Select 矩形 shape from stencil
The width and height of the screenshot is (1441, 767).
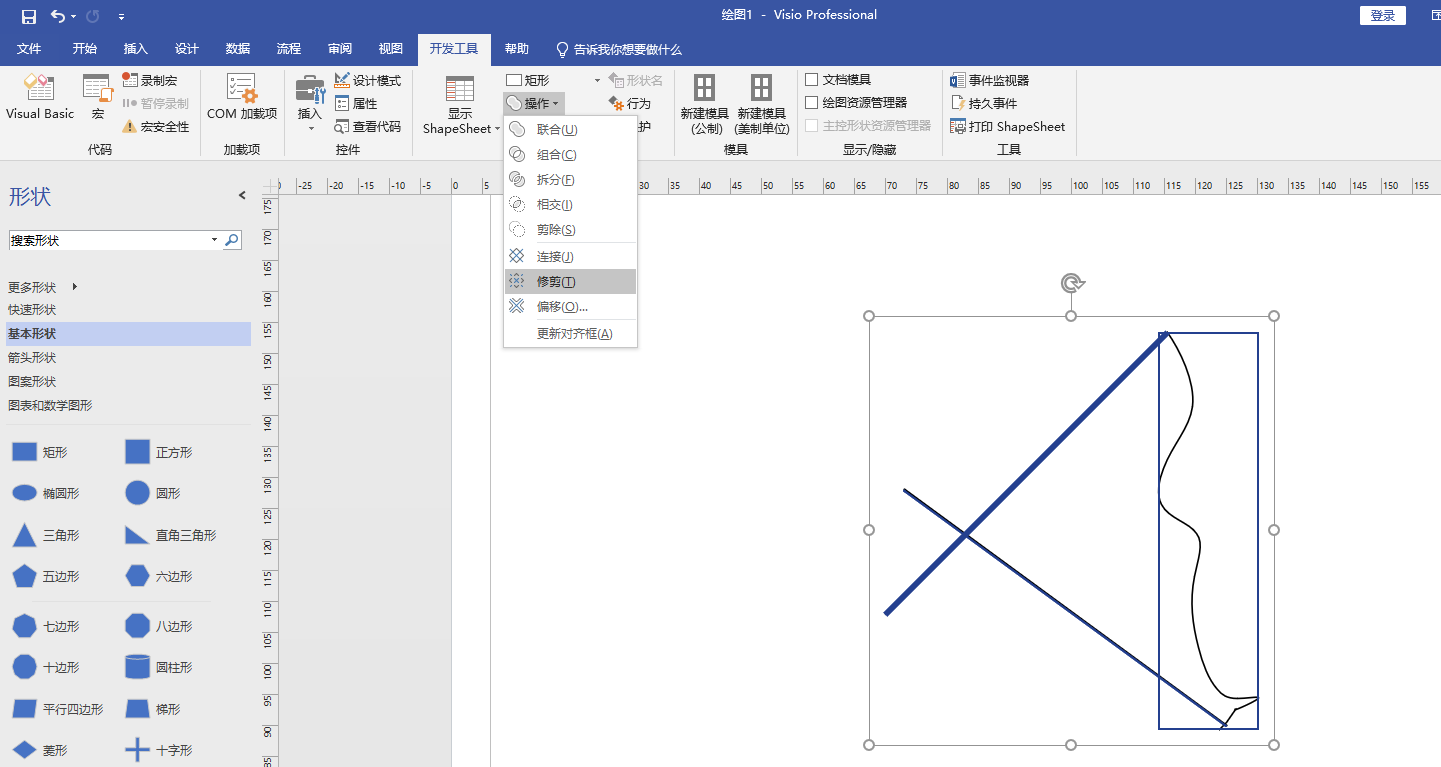click(x=40, y=452)
